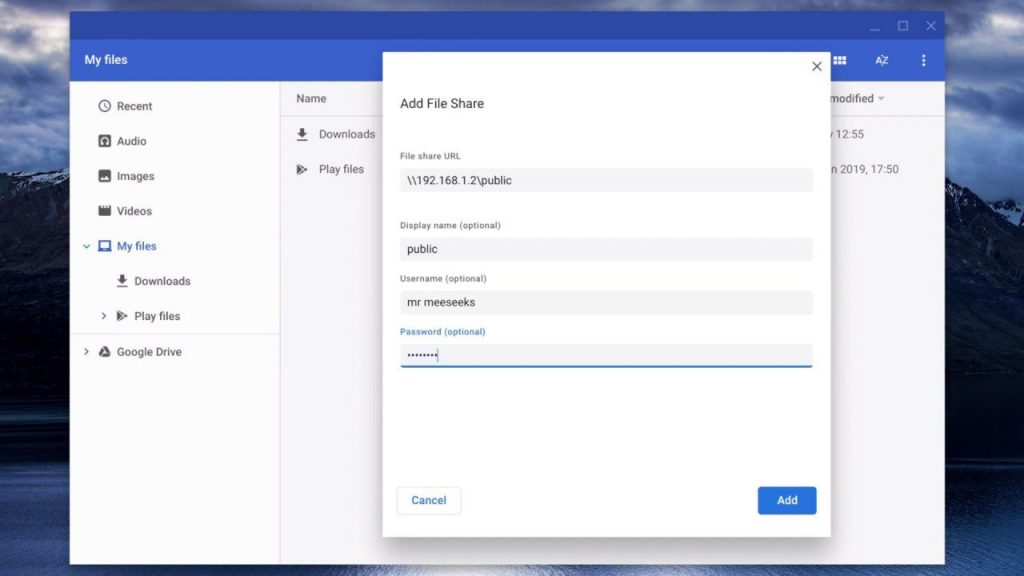Expand the Google Drive tree
The height and width of the screenshot is (576, 1024).
[x=86, y=351]
